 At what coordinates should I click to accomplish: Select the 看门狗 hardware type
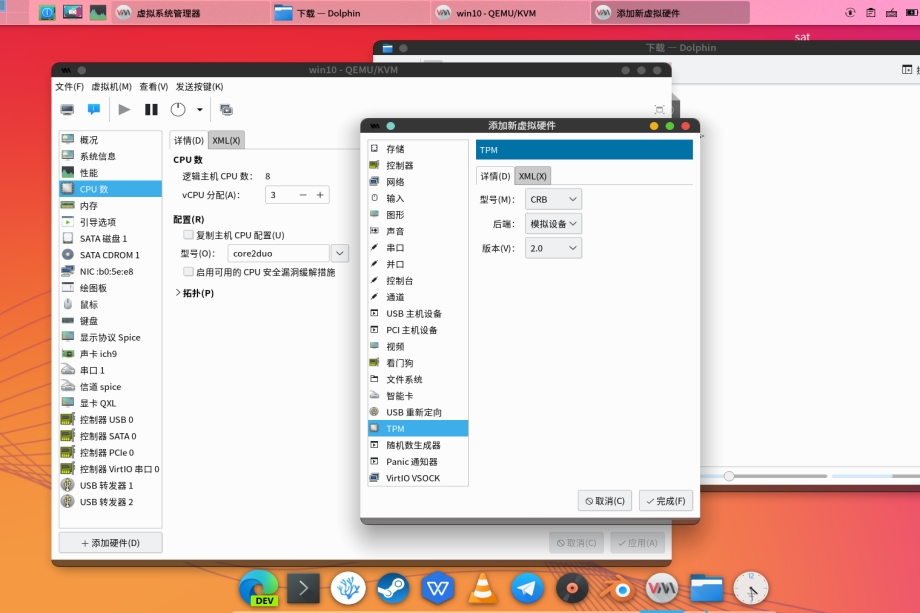pos(417,363)
